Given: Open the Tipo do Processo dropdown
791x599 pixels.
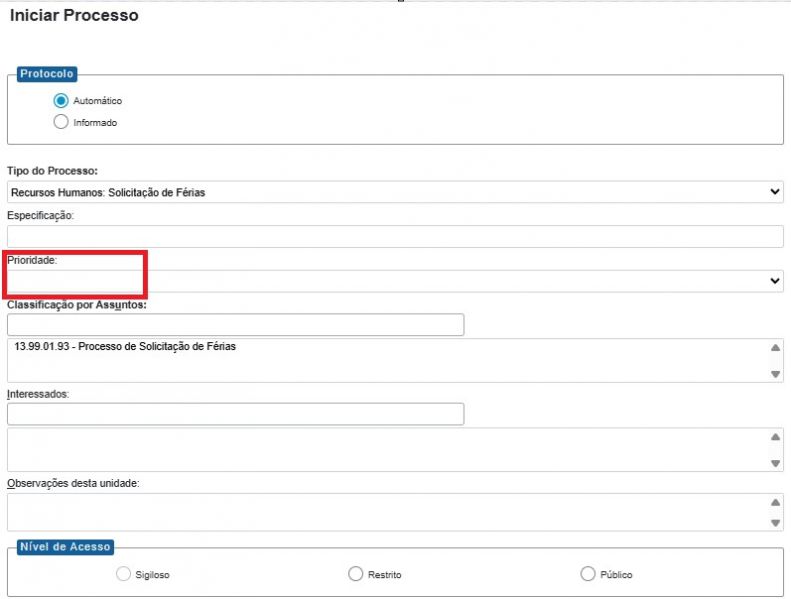Looking at the screenshot, I should click(395, 192).
